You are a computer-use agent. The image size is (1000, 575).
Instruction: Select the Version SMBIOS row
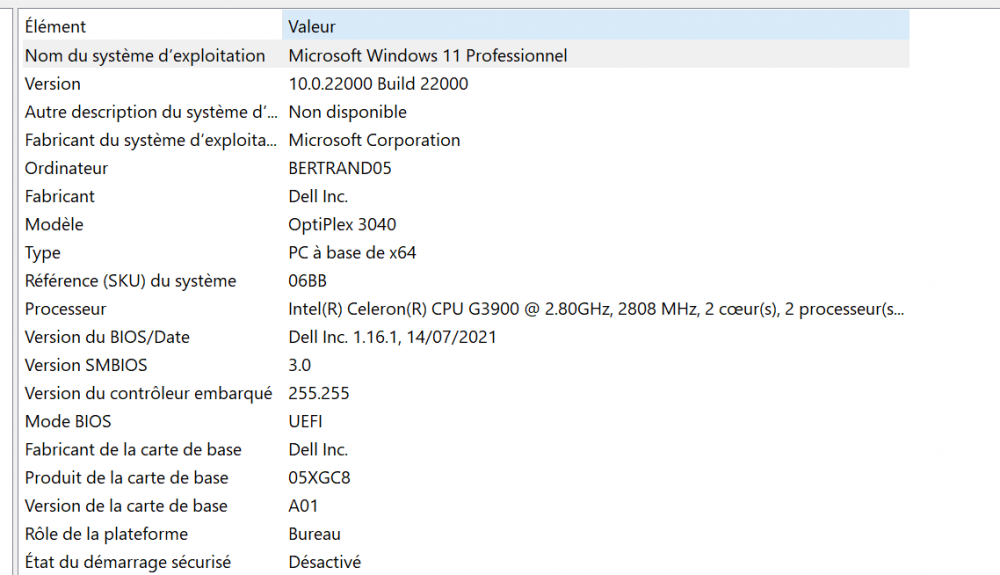coord(86,365)
